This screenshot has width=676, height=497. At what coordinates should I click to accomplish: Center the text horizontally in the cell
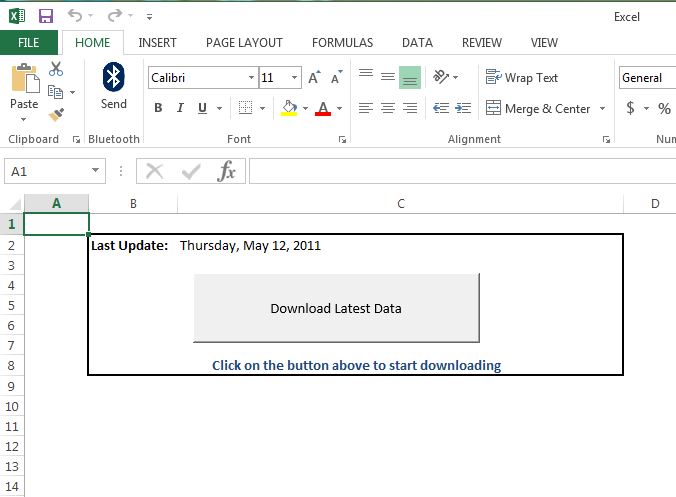point(387,108)
